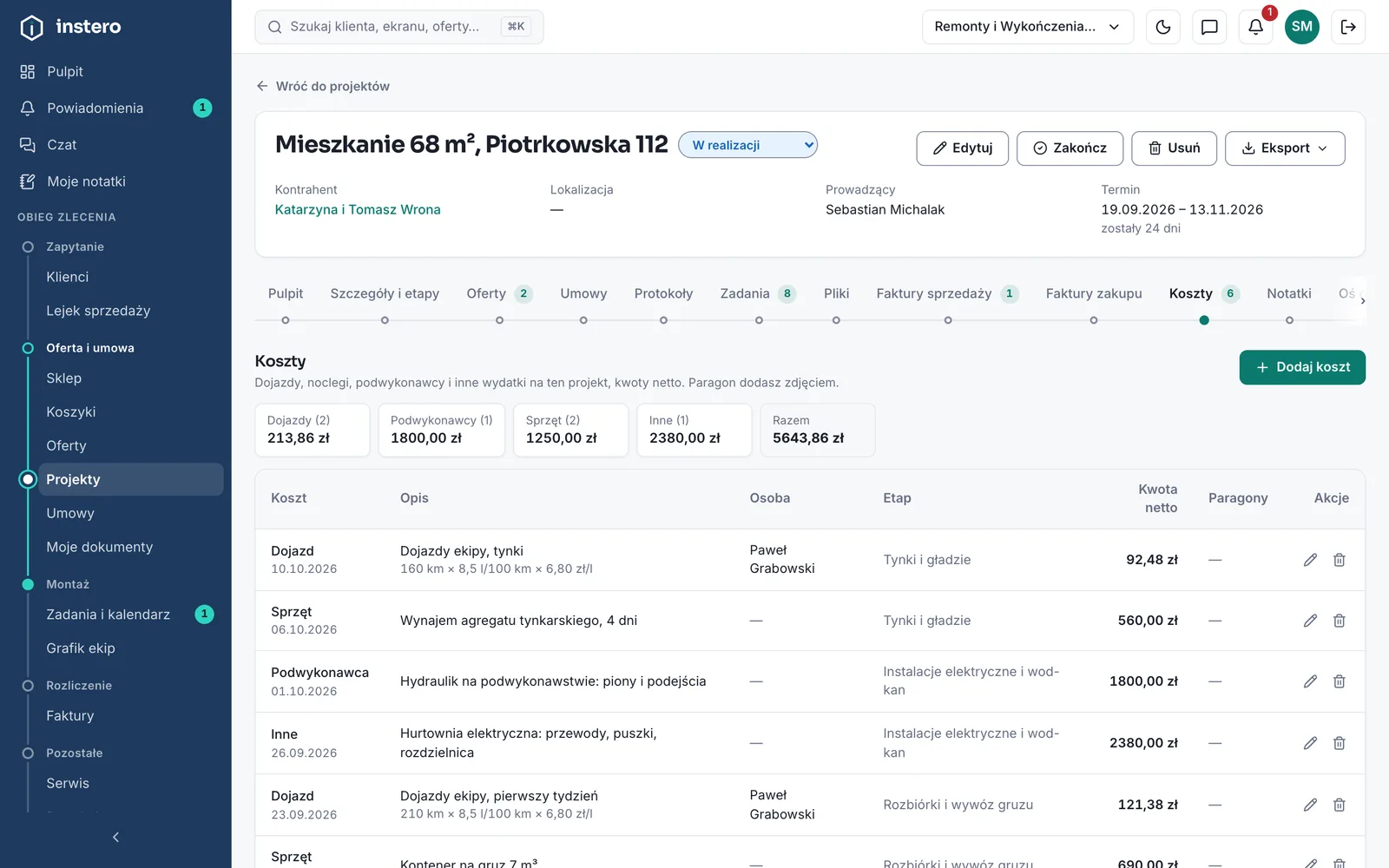1389x868 pixels.
Task: Delete the Dojazd 23.09.2026 cost
Action: (x=1340, y=805)
